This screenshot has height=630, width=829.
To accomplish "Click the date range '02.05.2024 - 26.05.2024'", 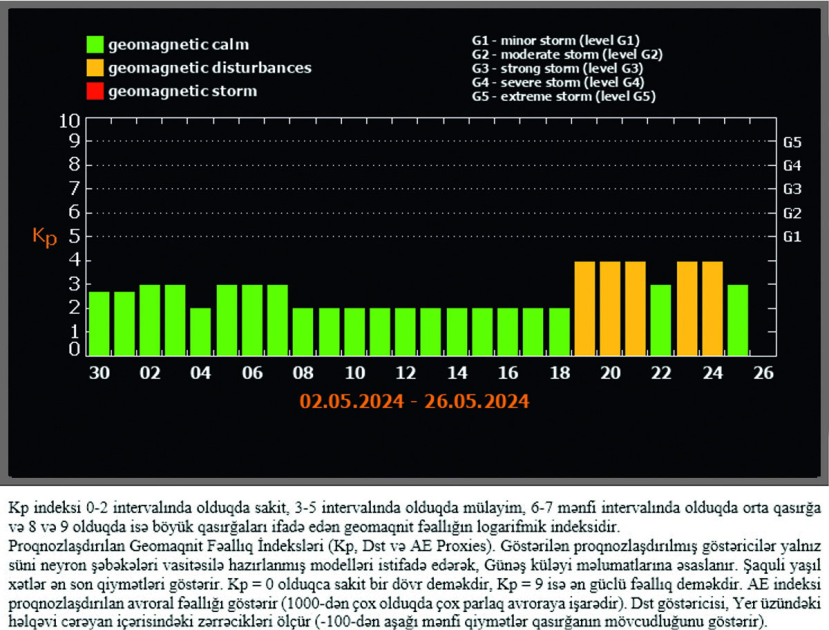I will tap(414, 401).
